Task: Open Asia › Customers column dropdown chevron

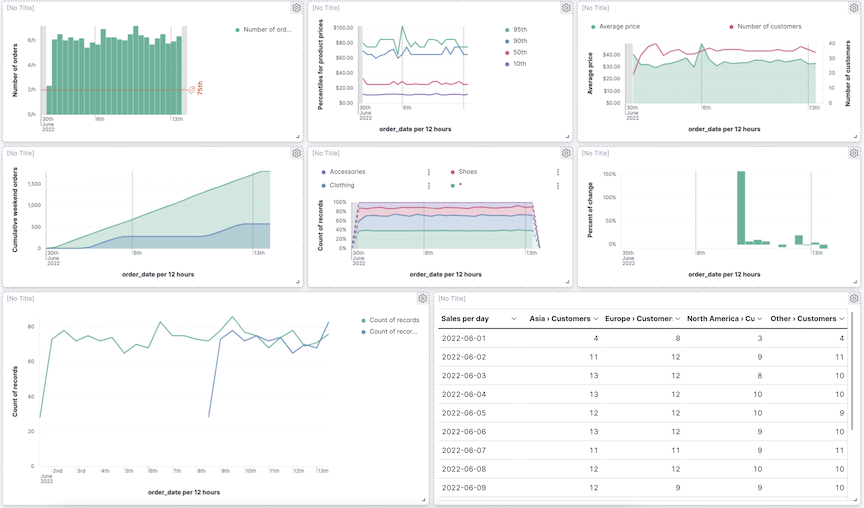Action: pyautogui.click(x=596, y=318)
